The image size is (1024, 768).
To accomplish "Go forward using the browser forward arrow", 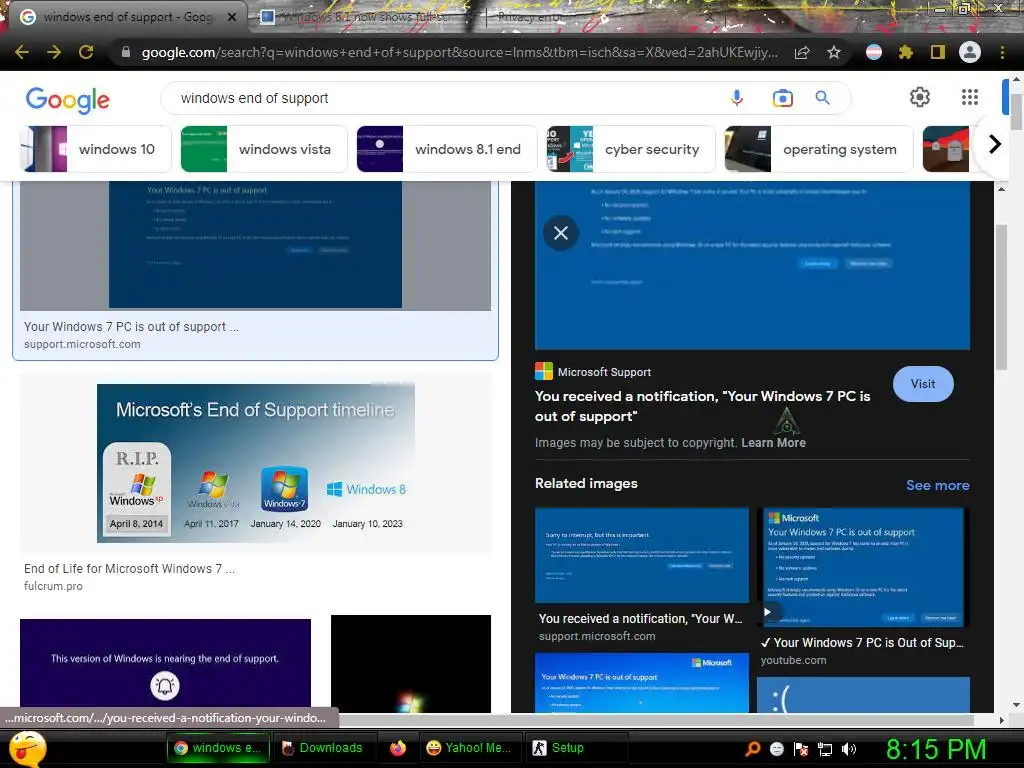I will pos(54,52).
